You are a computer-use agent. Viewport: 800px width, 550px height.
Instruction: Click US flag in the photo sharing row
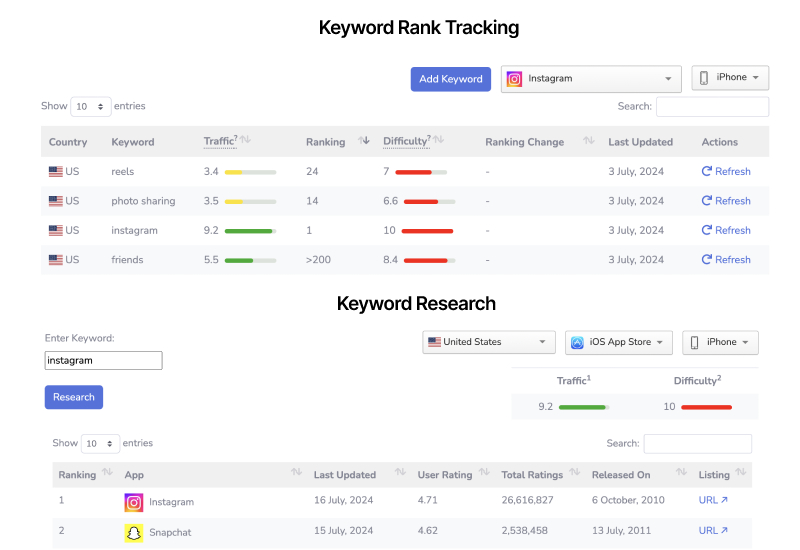point(56,201)
